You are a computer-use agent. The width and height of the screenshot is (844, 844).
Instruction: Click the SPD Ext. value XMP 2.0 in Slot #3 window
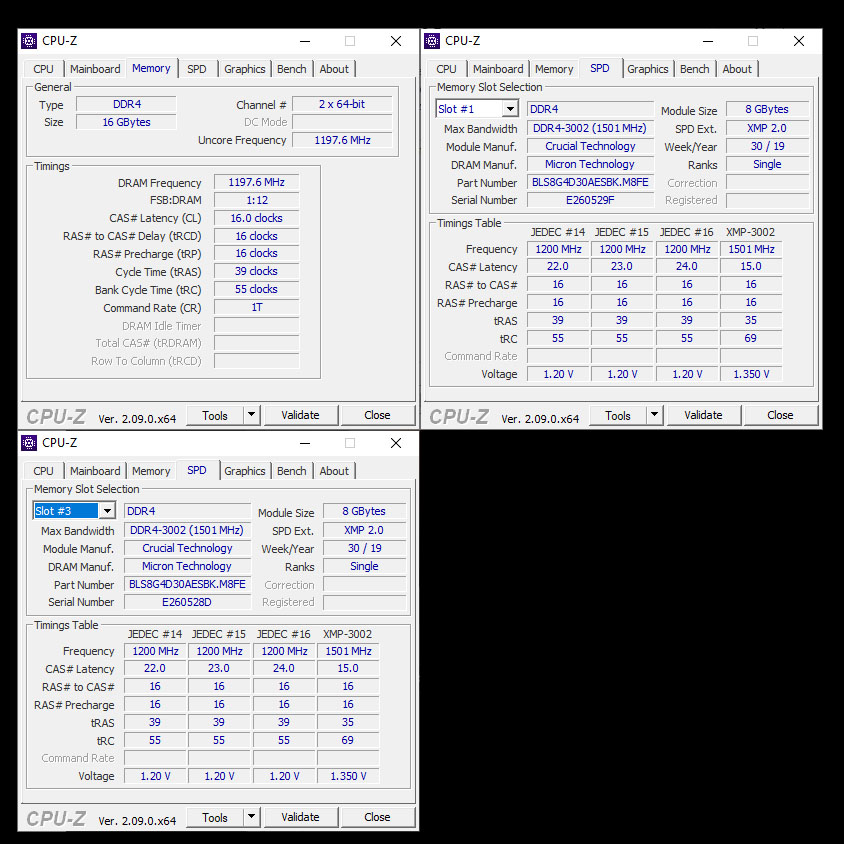pyautogui.click(x=364, y=530)
